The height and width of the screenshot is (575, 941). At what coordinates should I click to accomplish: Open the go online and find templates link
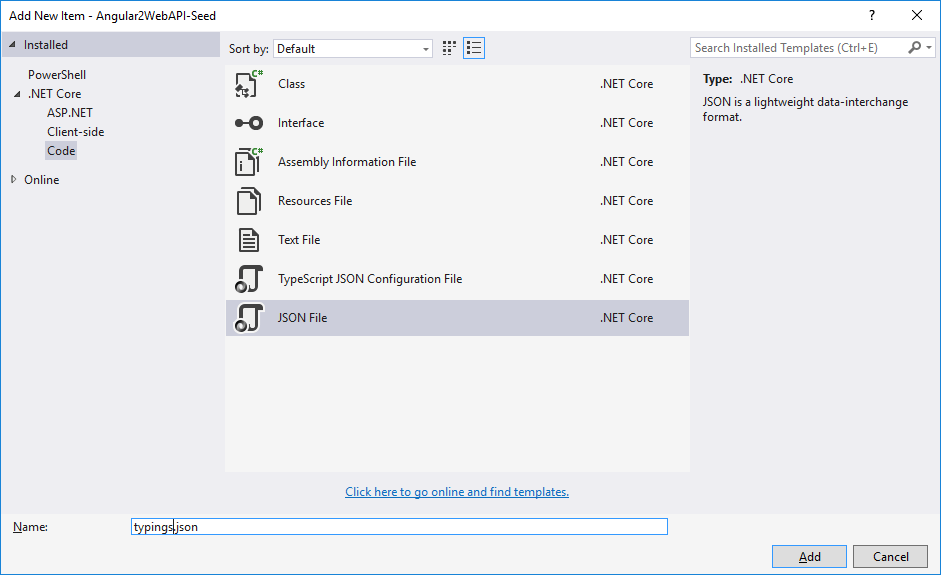[457, 492]
